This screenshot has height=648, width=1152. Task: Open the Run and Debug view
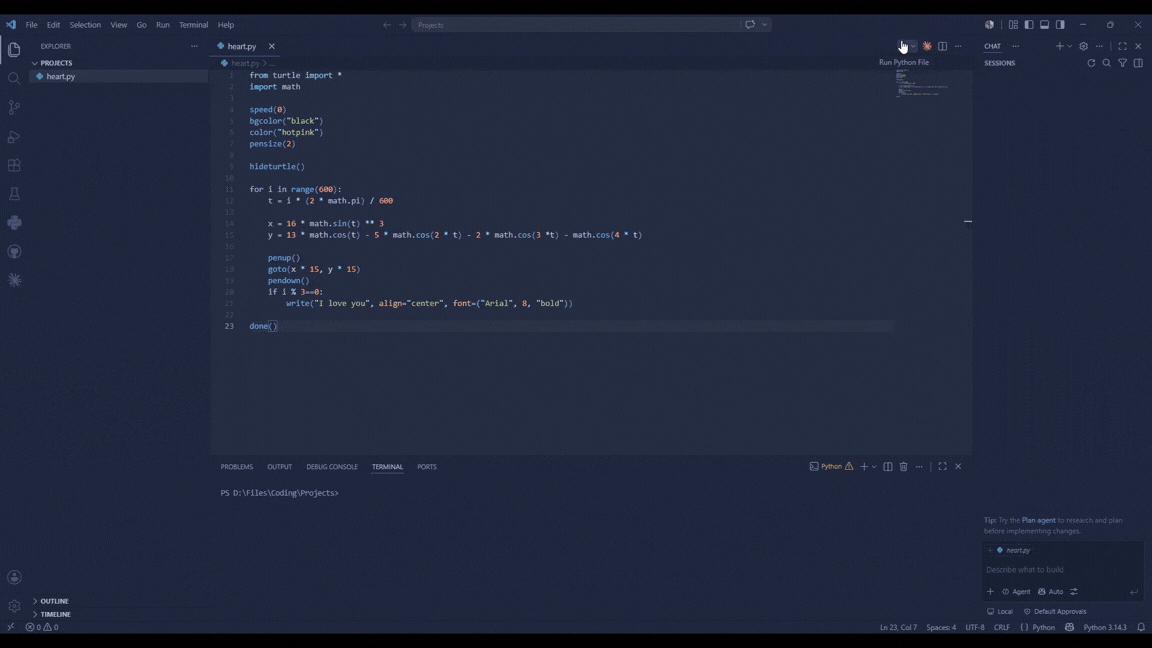click(x=14, y=137)
